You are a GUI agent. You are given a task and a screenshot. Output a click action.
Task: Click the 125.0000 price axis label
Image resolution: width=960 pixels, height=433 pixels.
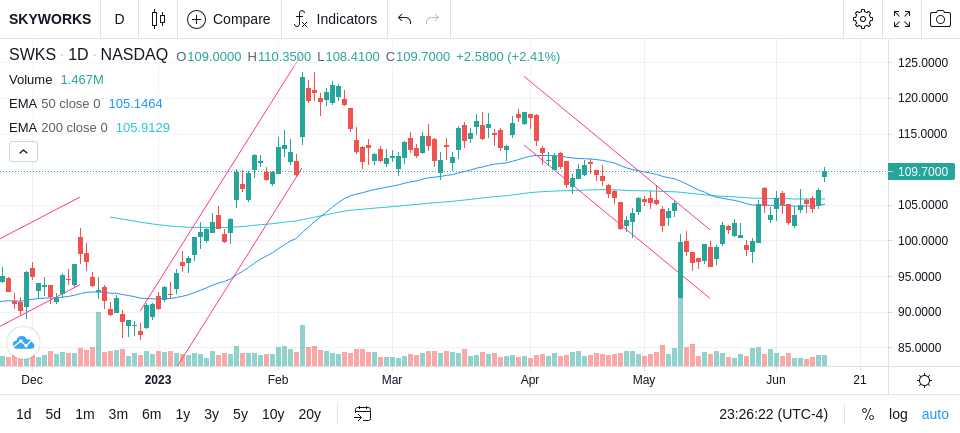tap(923, 62)
